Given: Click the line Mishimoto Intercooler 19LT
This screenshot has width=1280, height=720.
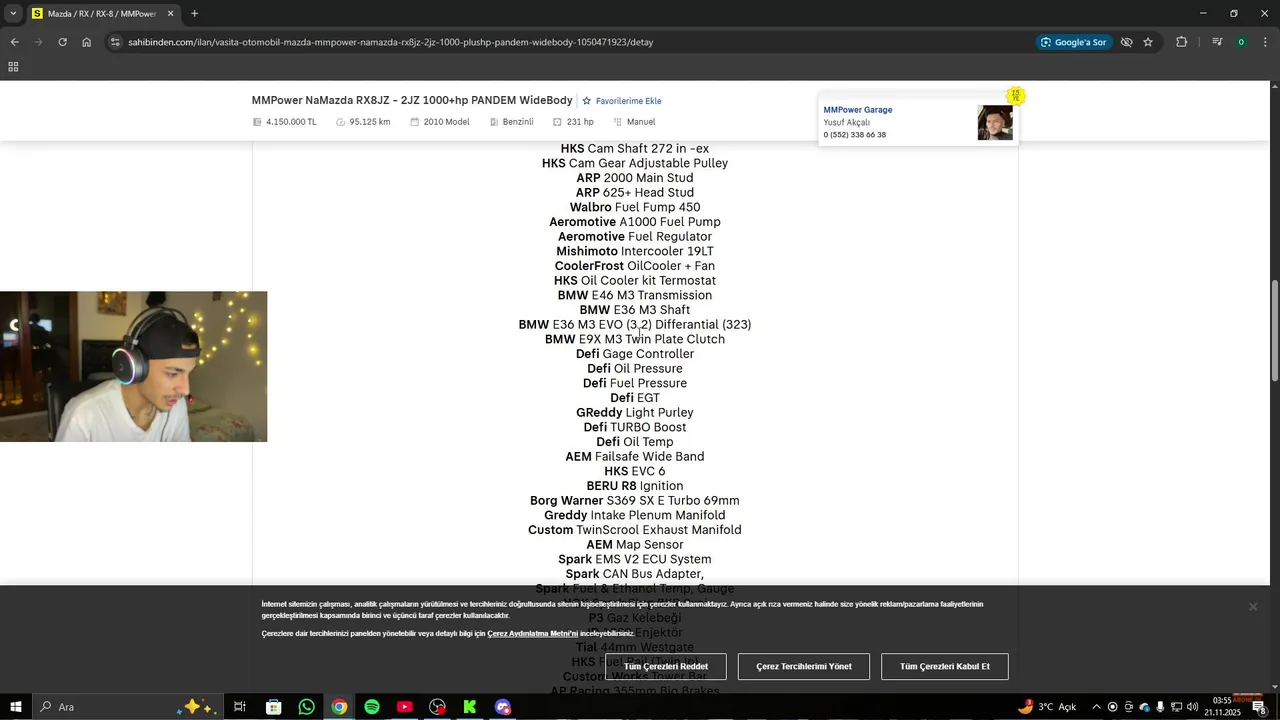Looking at the screenshot, I should (x=635, y=251).
